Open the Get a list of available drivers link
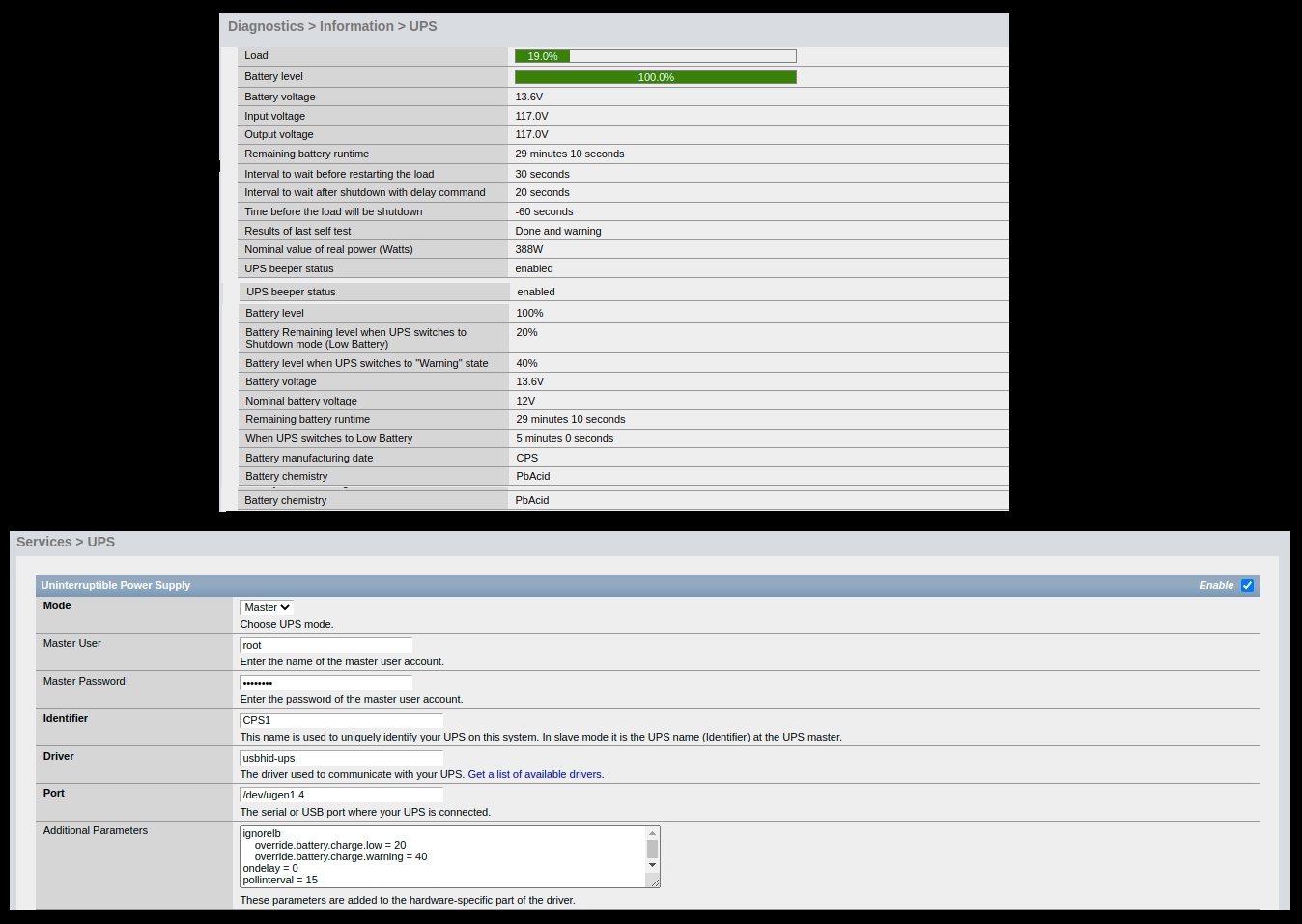 click(535, 774)
